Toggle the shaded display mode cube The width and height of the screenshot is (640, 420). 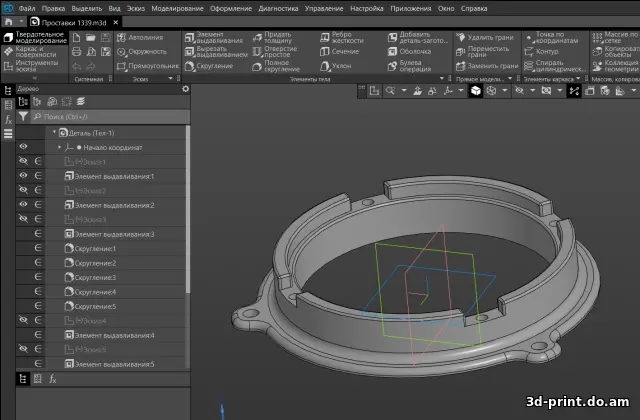coord(476,91)
